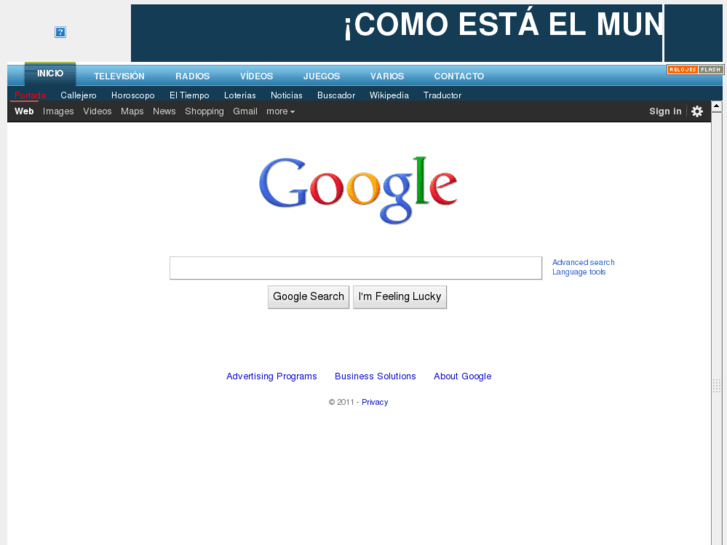Switch to the VÍDEOS tab
This screenshot has width=727, height=545.
click(x=256, y=76)
